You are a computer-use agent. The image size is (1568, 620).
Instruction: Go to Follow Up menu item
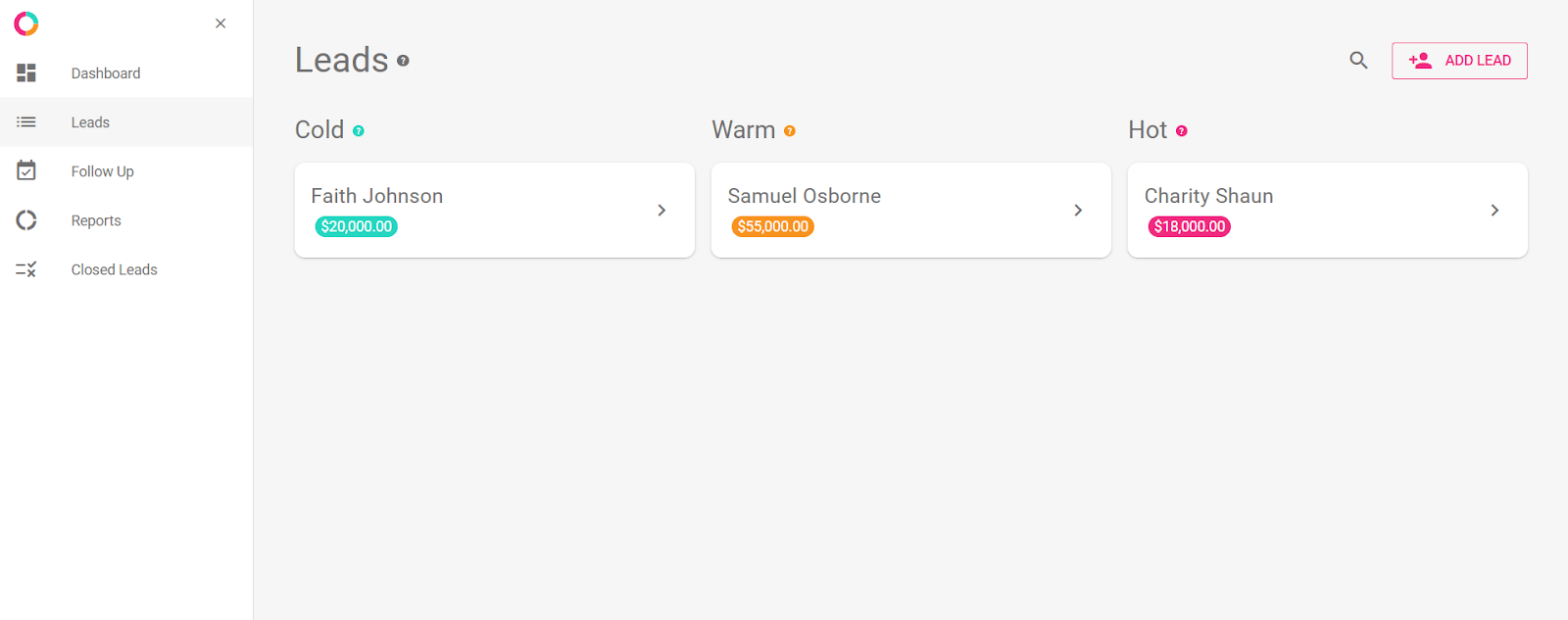[126, 171]
